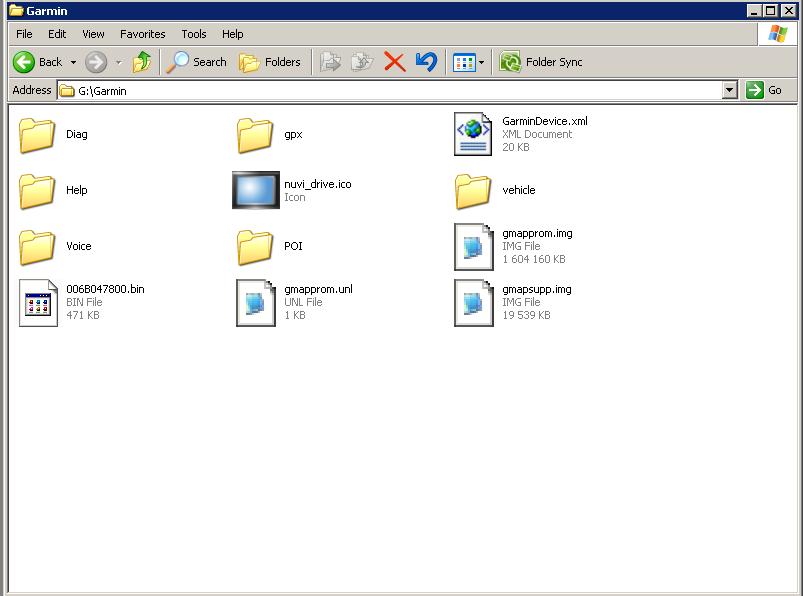Open the Folder Sync tool

point(541,62)
